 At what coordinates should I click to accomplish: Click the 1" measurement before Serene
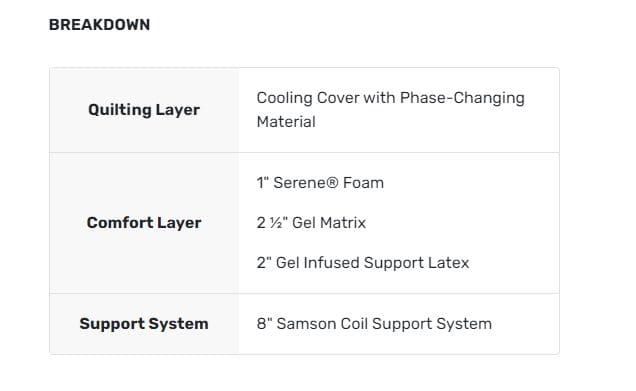point(263,183)
